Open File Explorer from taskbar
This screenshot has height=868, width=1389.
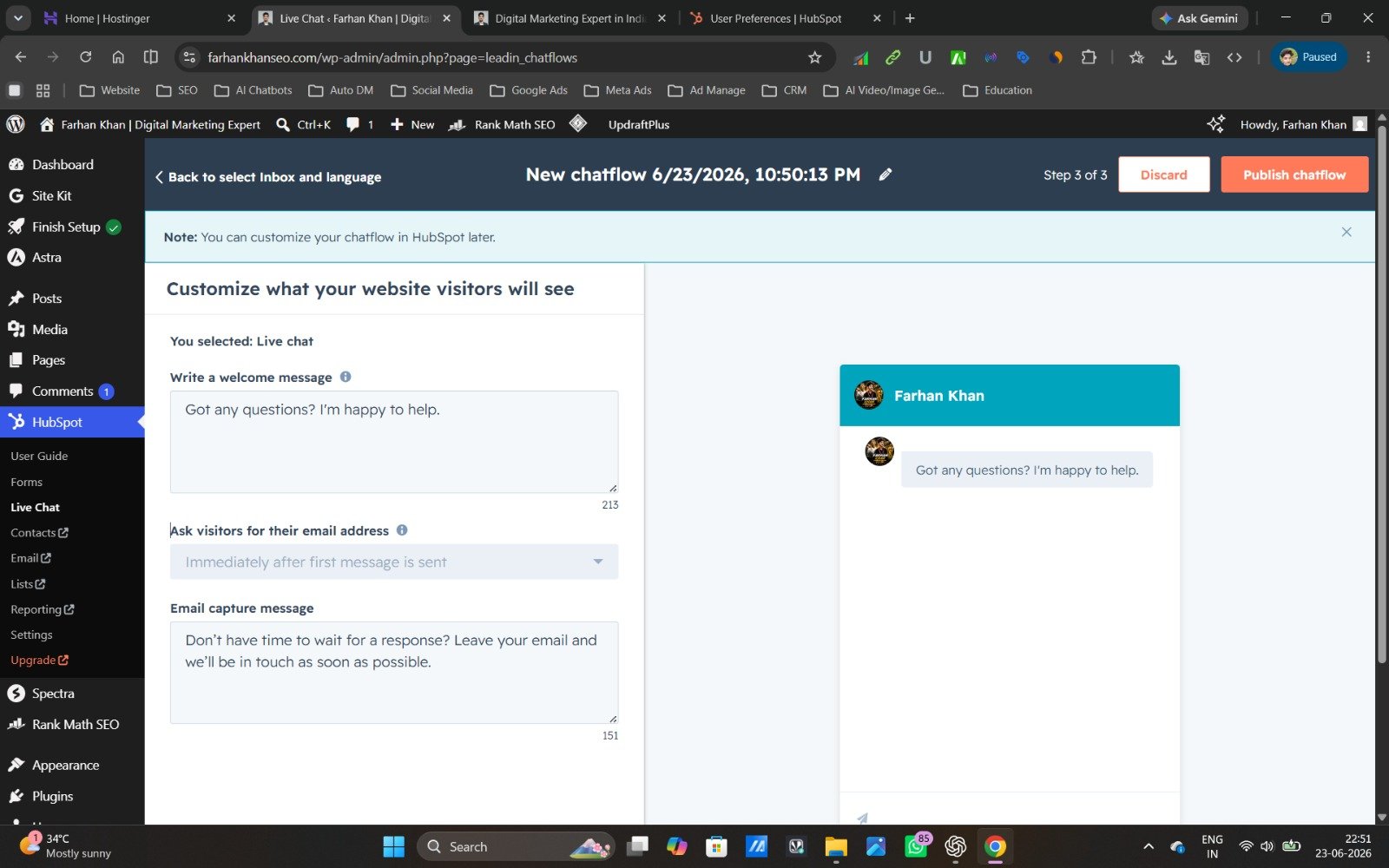[x=835, y=846]
